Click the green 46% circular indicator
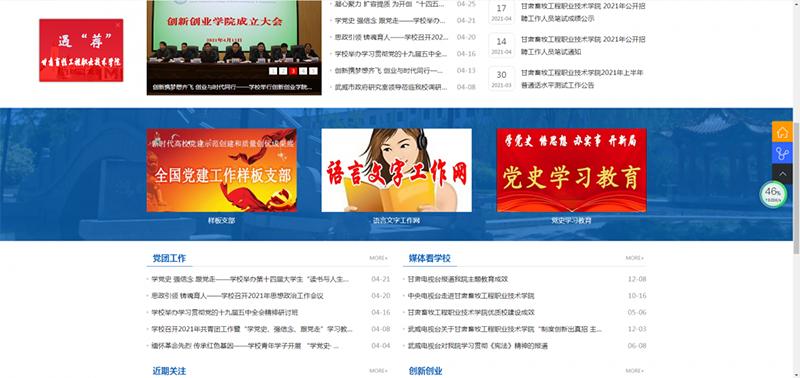The image size is (800, 378). point(773,194)
